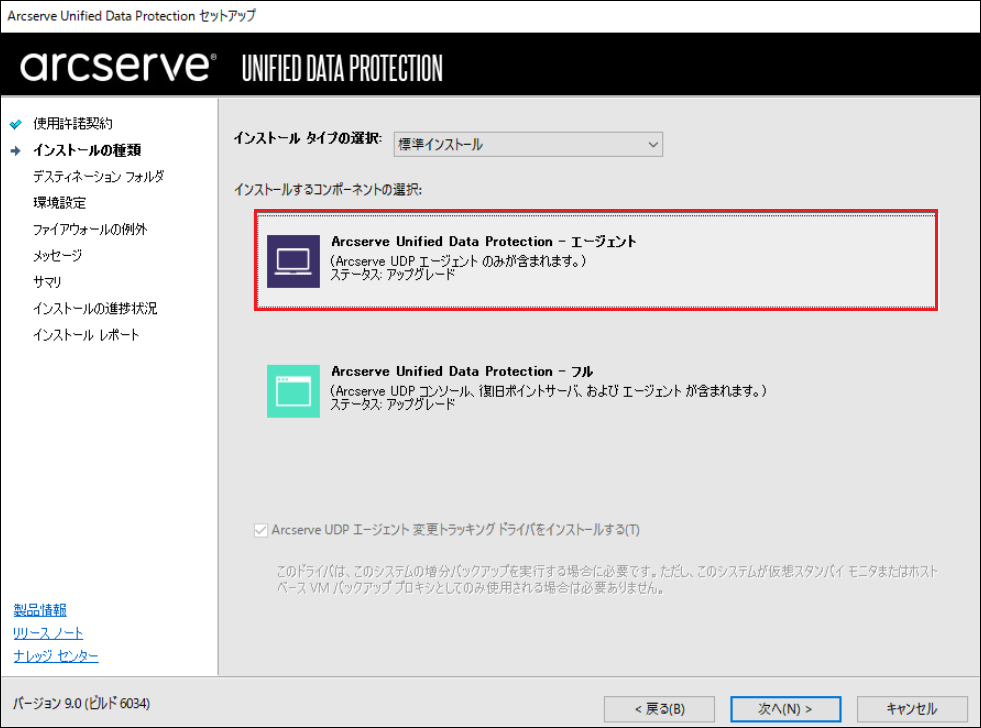Open the インストール タイプの選択 dropdown
The width and height of the screenshot is (981, 728).
[x=528, y=144]
